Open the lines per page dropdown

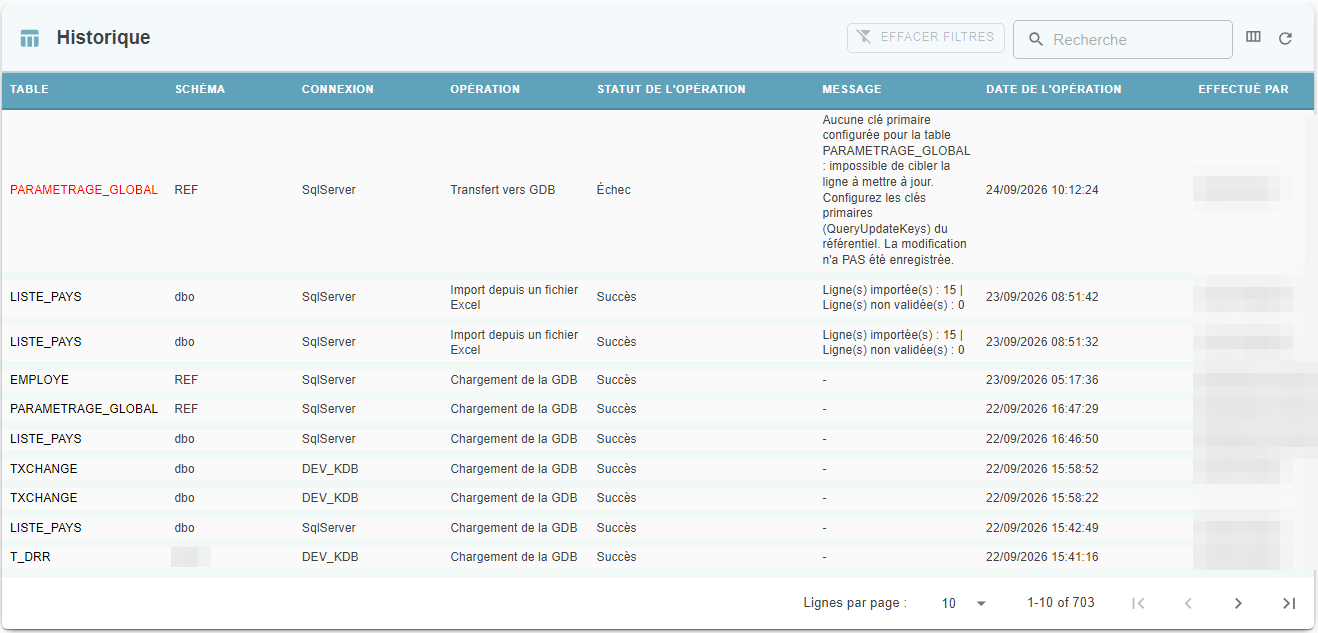tap(965, 603)
